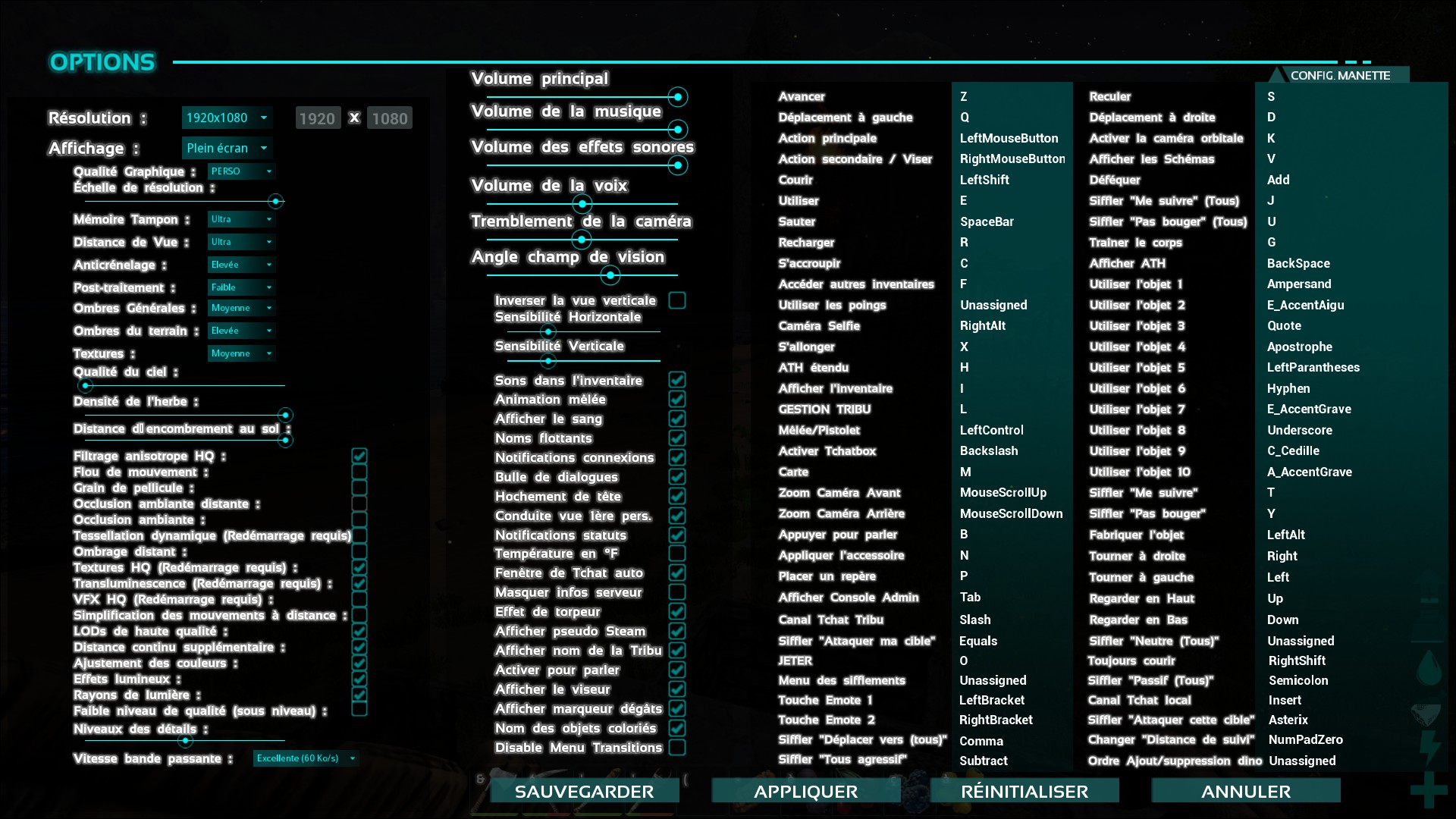The width and height of the screenshot is (1456, 819).
Task: Toggle Bulle de dialogues checkbox
Action: [677, 477]
